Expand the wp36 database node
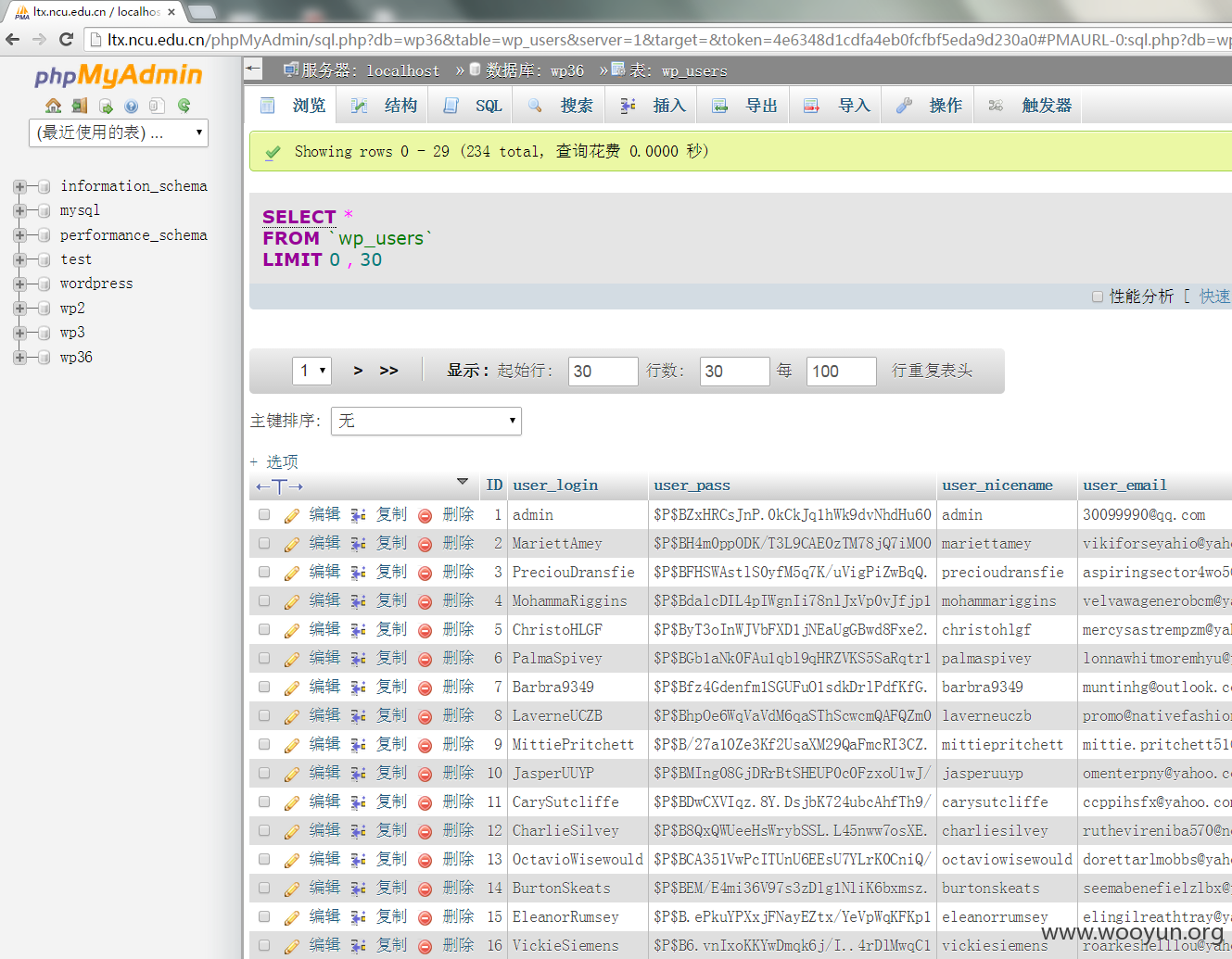The height and width of the screenshot is (959, 1232). [19, 358]
